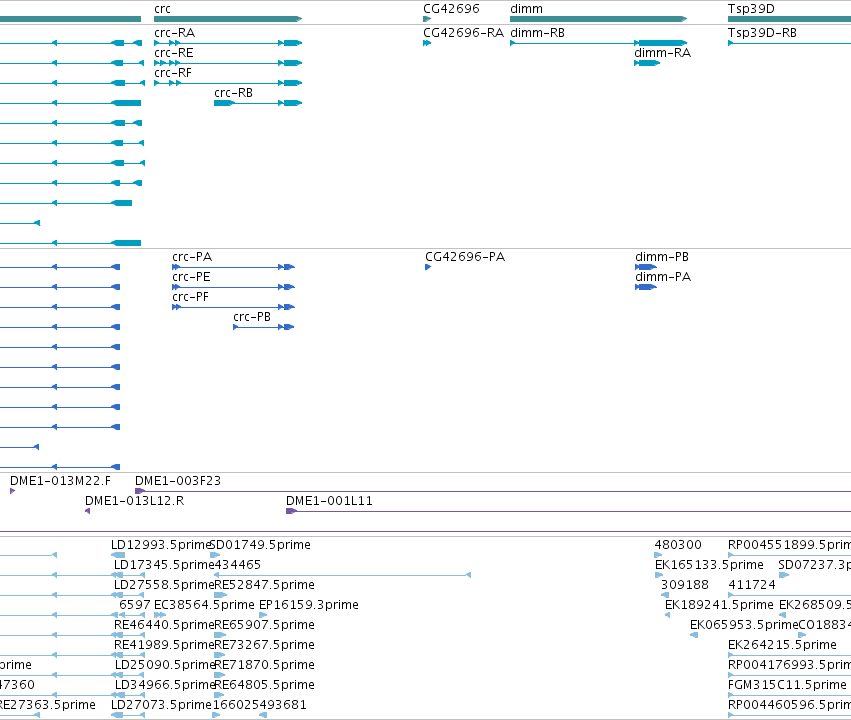Click EST RE41989.5prime
851x720 pixels.
coord(164,645)
